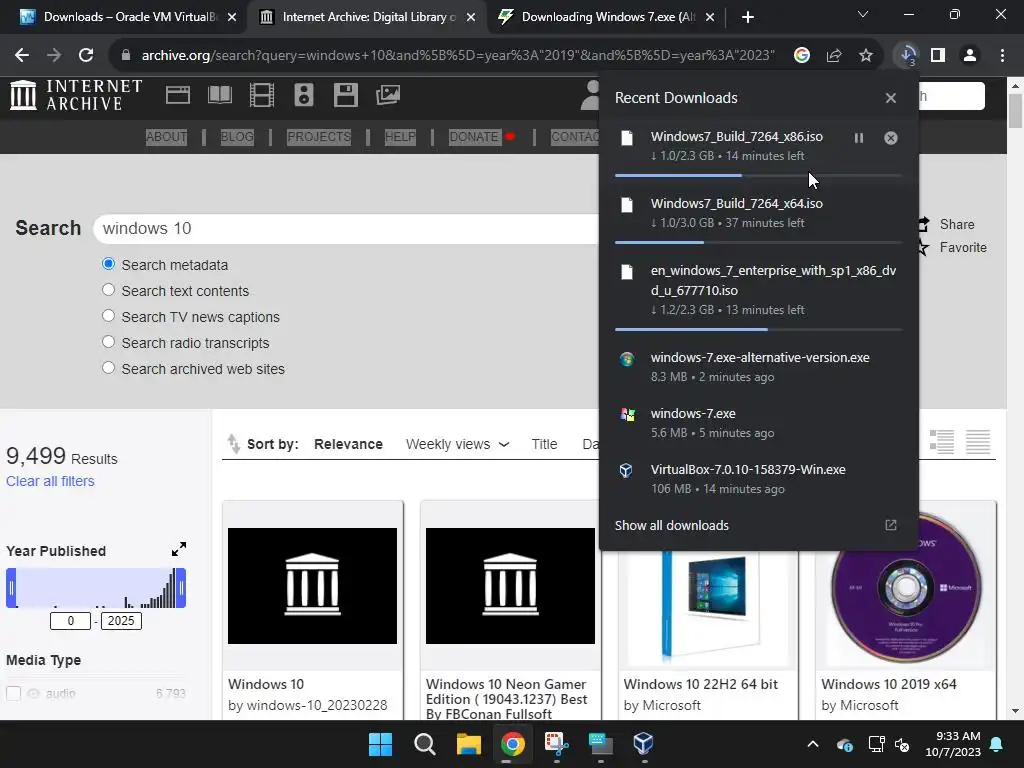The image size is (1024, 768).
Task: Open the Video film strip icon
Action: (262, 95)
